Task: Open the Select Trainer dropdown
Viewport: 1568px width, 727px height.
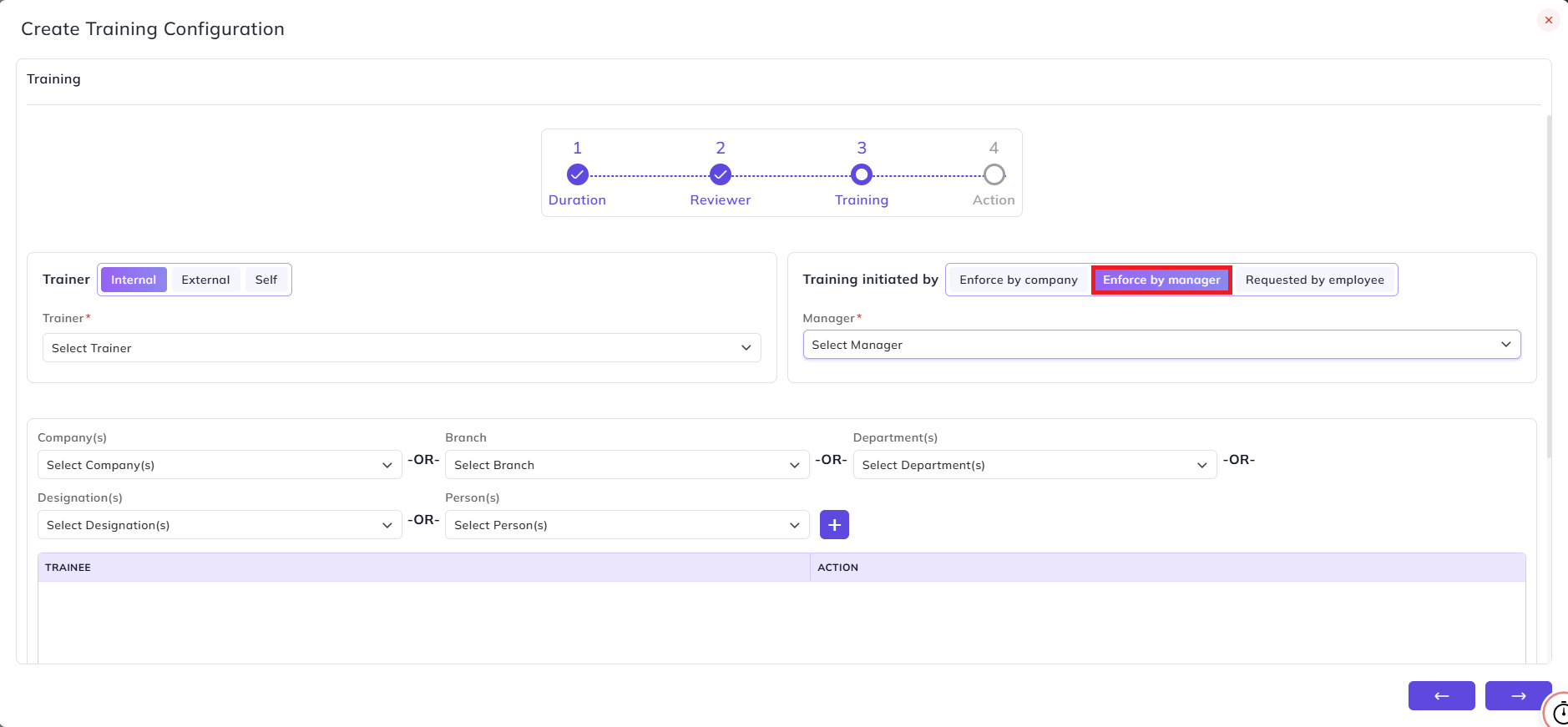Action: tap(402, 348)
